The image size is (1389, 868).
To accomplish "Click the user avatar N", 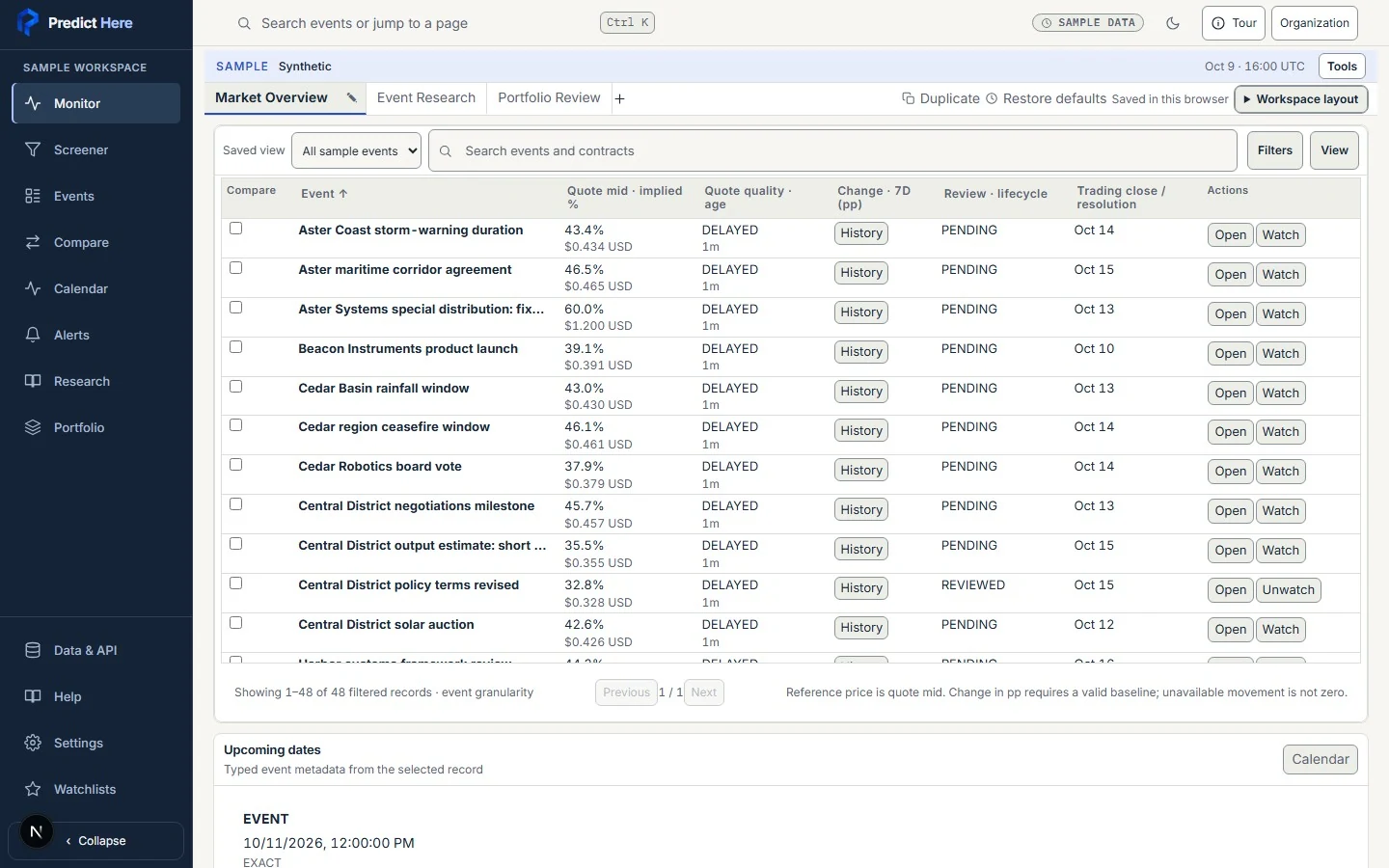I will (x=37, y=831).
